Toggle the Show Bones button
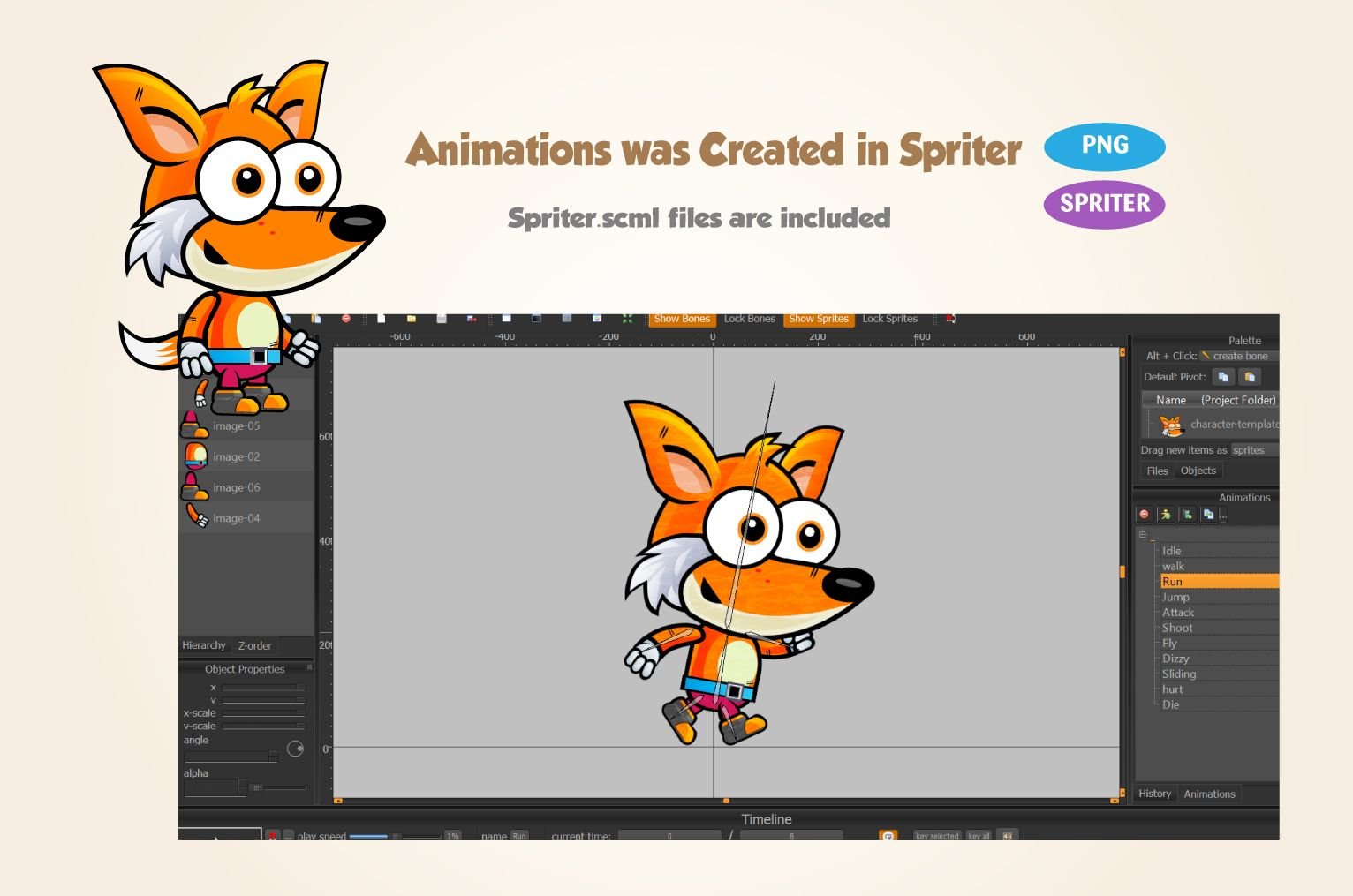 (x=682, y=320)
